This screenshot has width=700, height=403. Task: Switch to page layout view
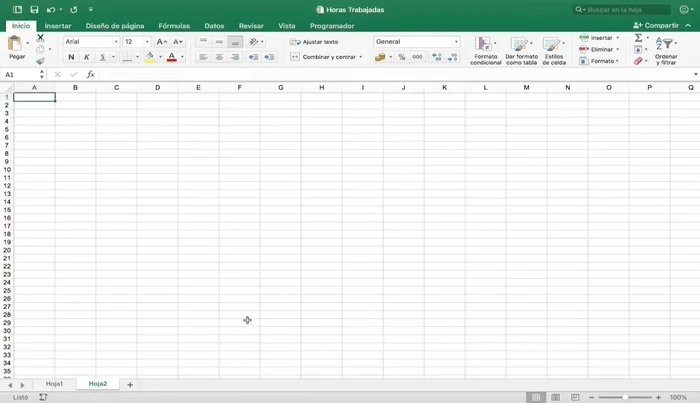(x=555, y=397)
